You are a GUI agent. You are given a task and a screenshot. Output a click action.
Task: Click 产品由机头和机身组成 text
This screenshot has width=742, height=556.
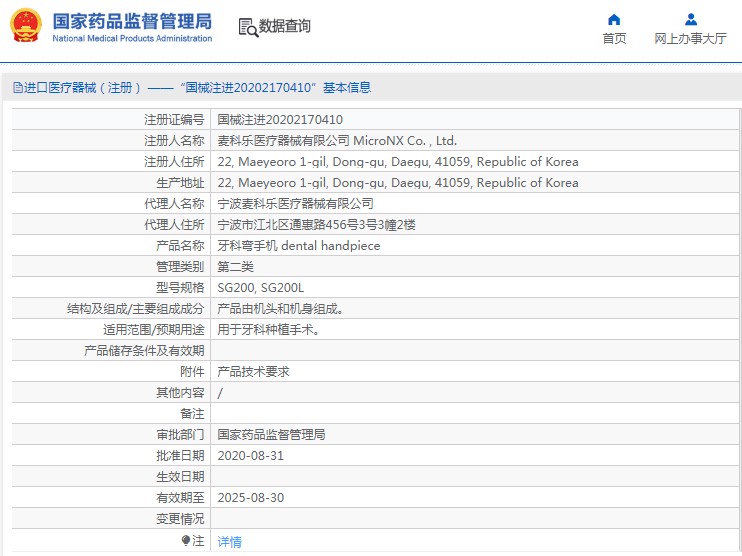(x=280, y=309)
